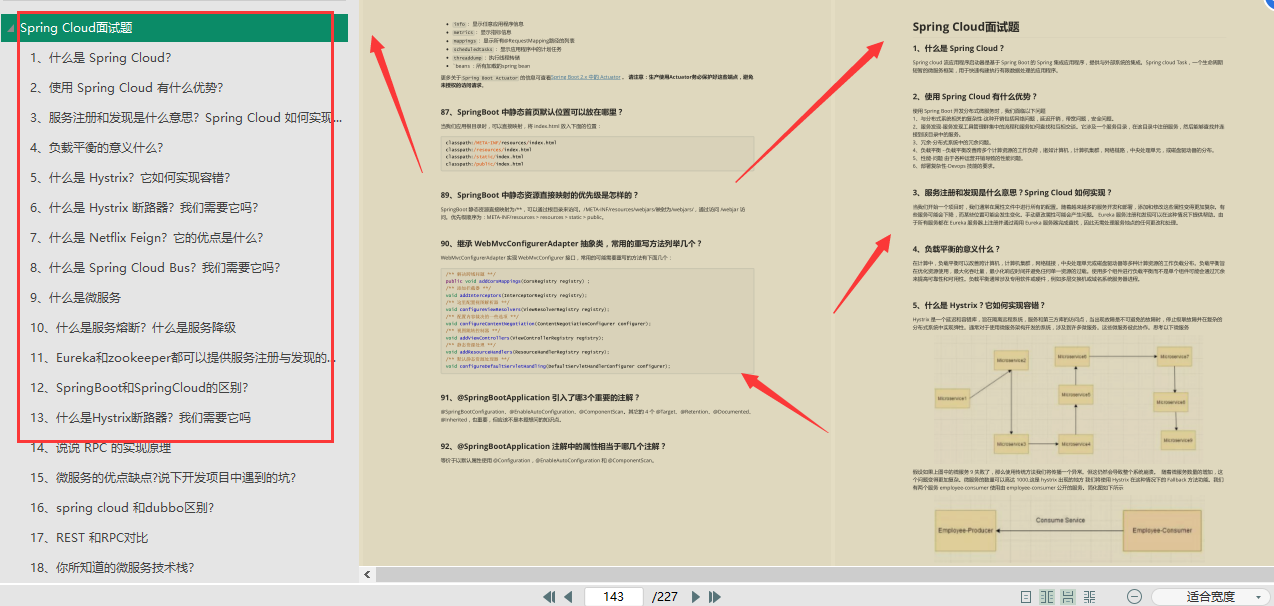Open bookmark 14、说说 RPC 的实现原理
The height and width of the screenshot is (606, 1274).
pyautogui.click(x=100, y=448)
